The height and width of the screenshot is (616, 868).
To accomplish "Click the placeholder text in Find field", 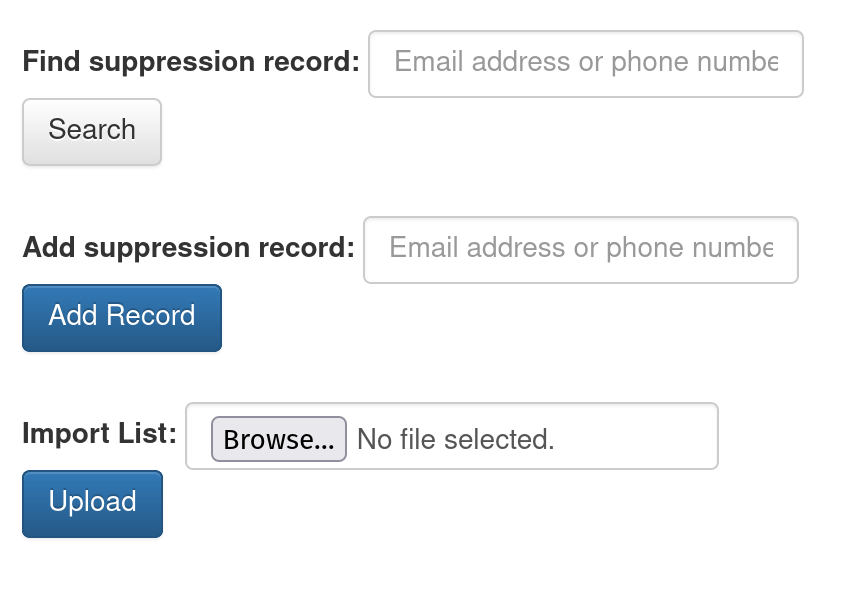I will point(585,63).
